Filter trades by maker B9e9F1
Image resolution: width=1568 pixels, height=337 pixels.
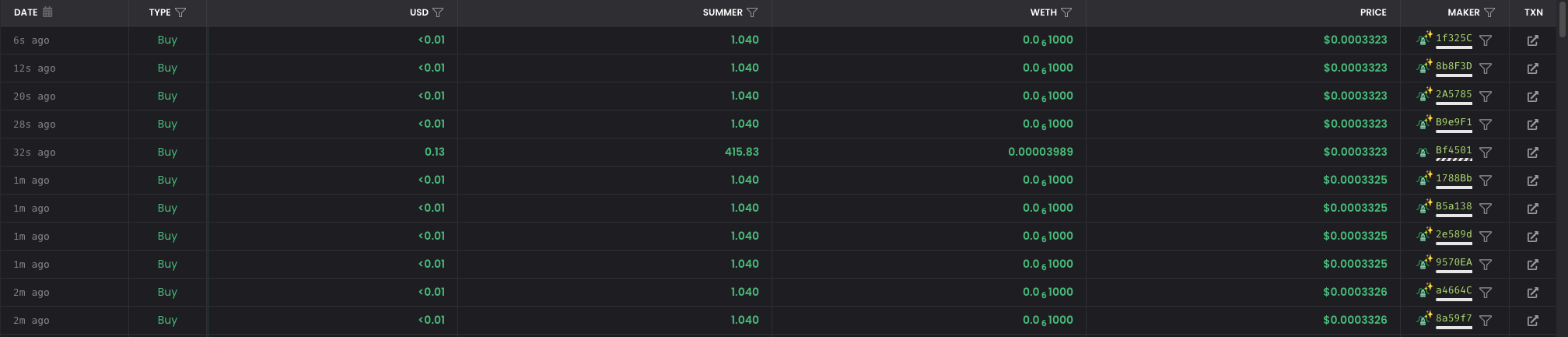[1486, 125]
